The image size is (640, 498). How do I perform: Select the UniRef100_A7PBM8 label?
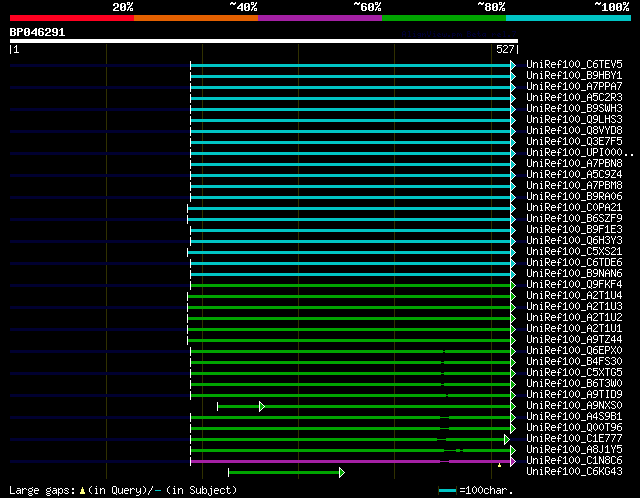[574, 185]
